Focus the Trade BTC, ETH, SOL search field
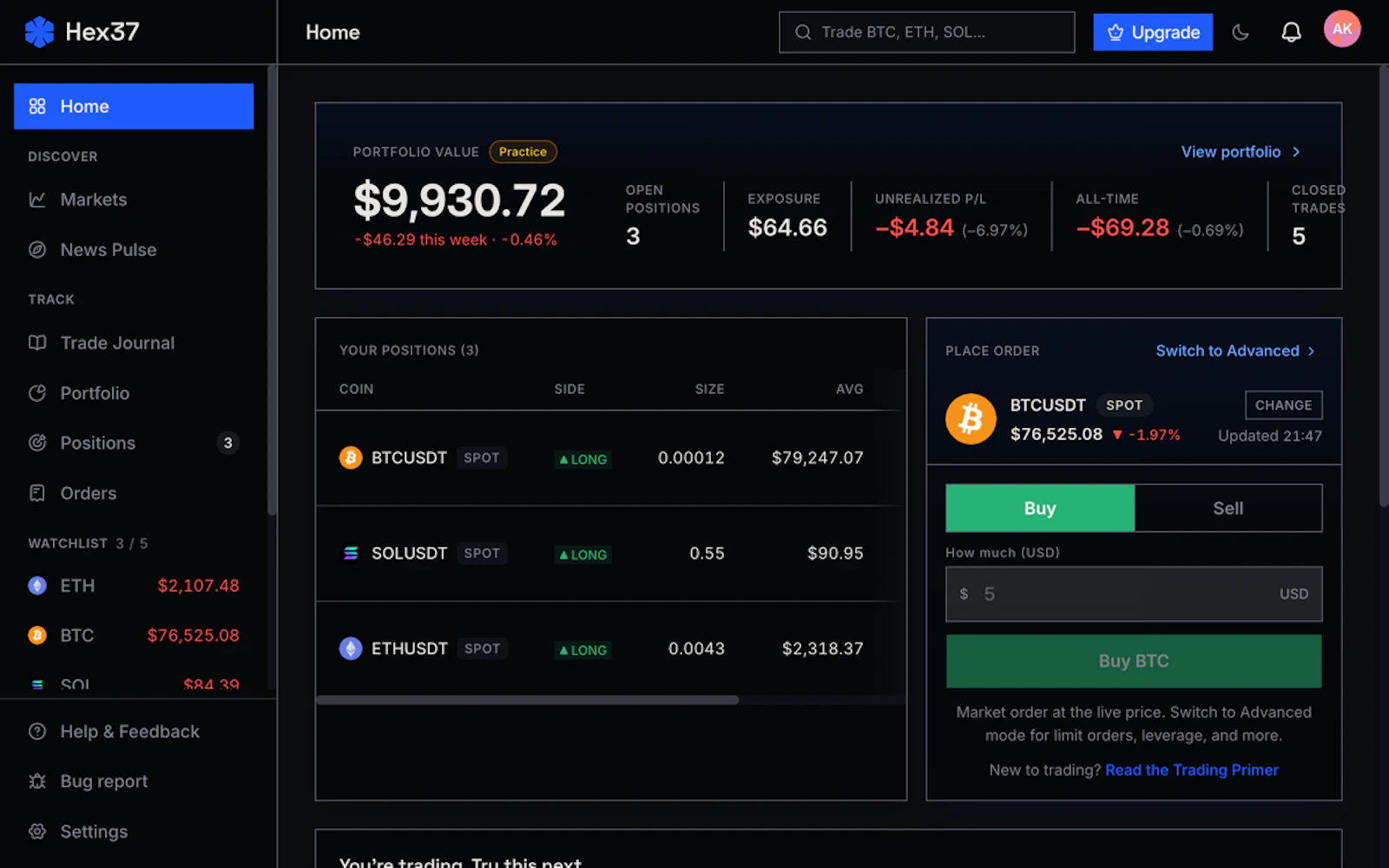The image size is (1389, 868). point(926,32)
